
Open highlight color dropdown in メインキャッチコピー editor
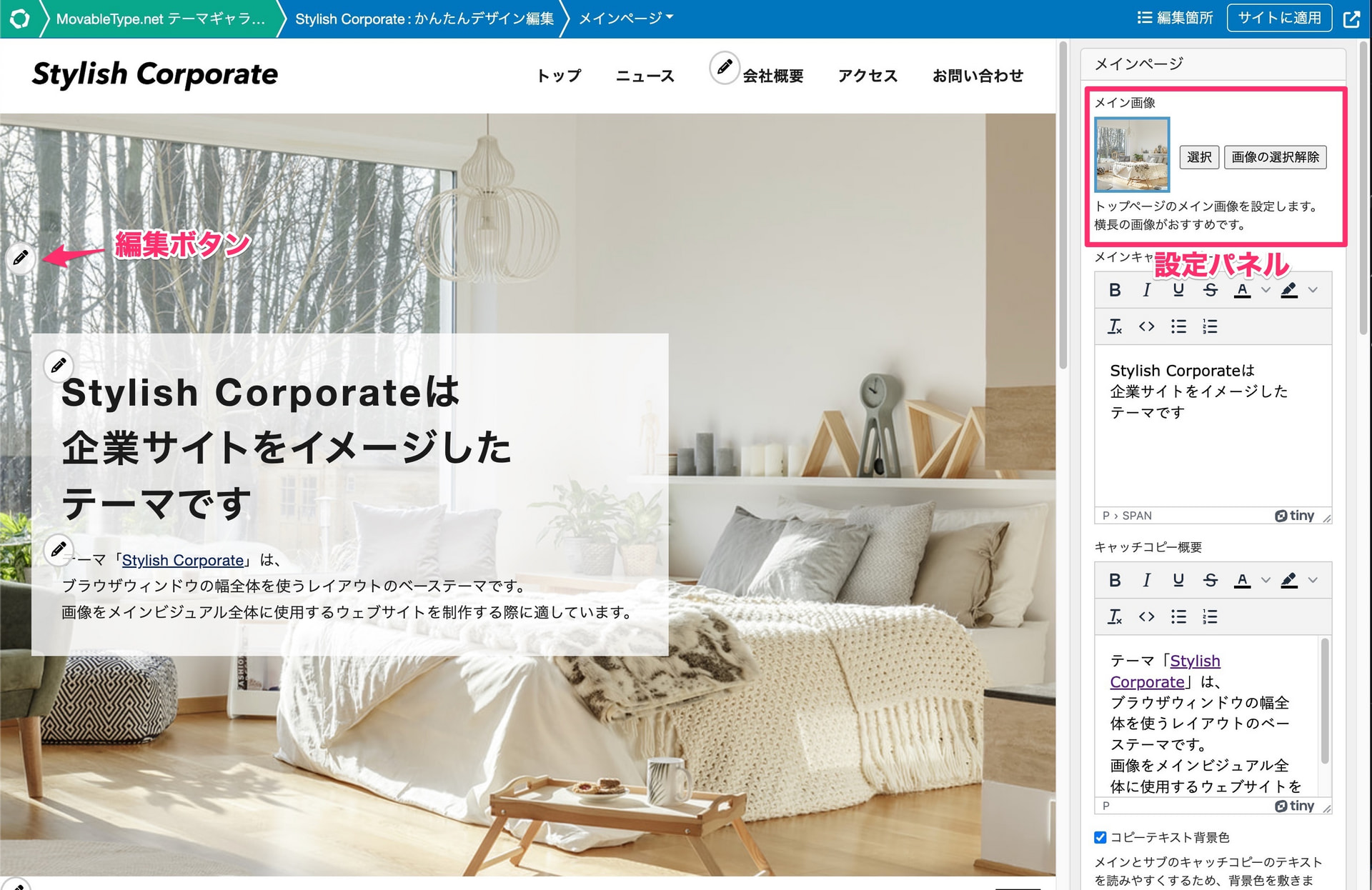(x=1313, y=290)
